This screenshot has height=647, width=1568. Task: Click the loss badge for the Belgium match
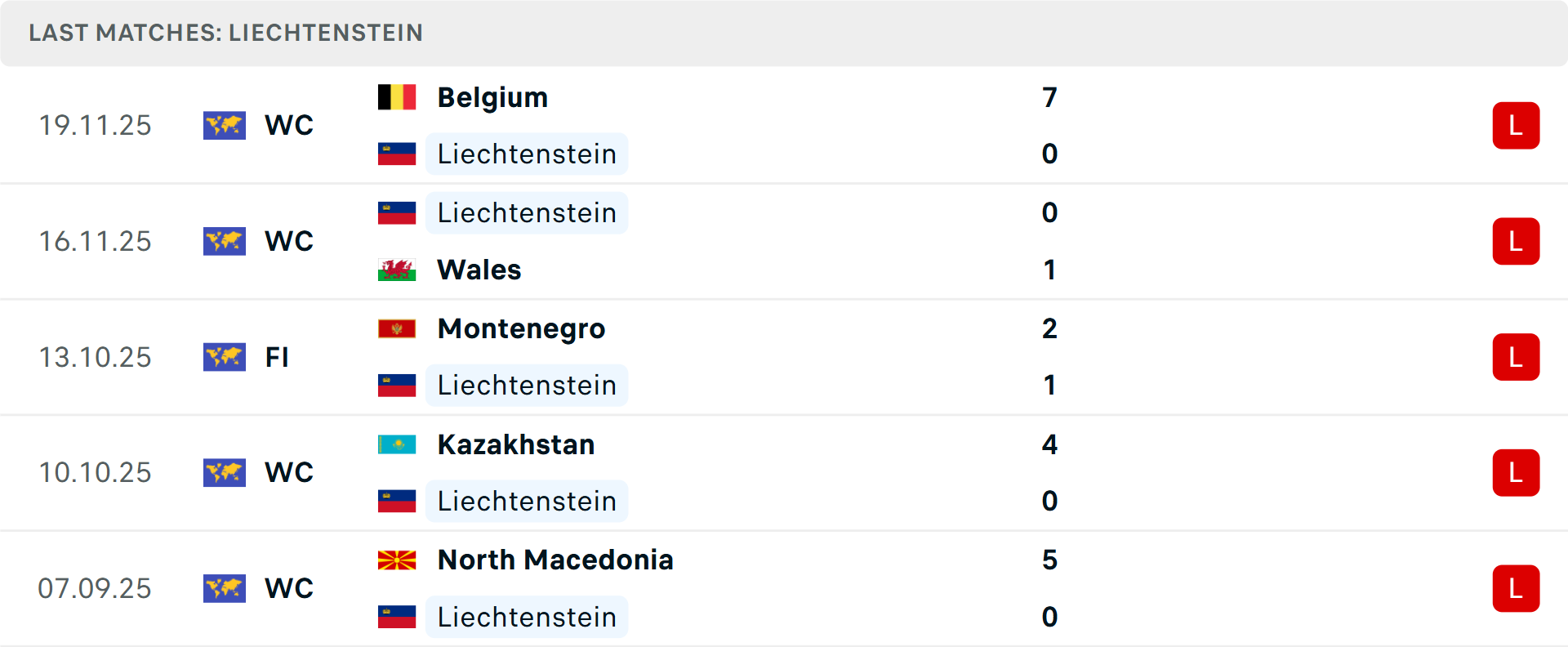click(x=1517, y=125)
